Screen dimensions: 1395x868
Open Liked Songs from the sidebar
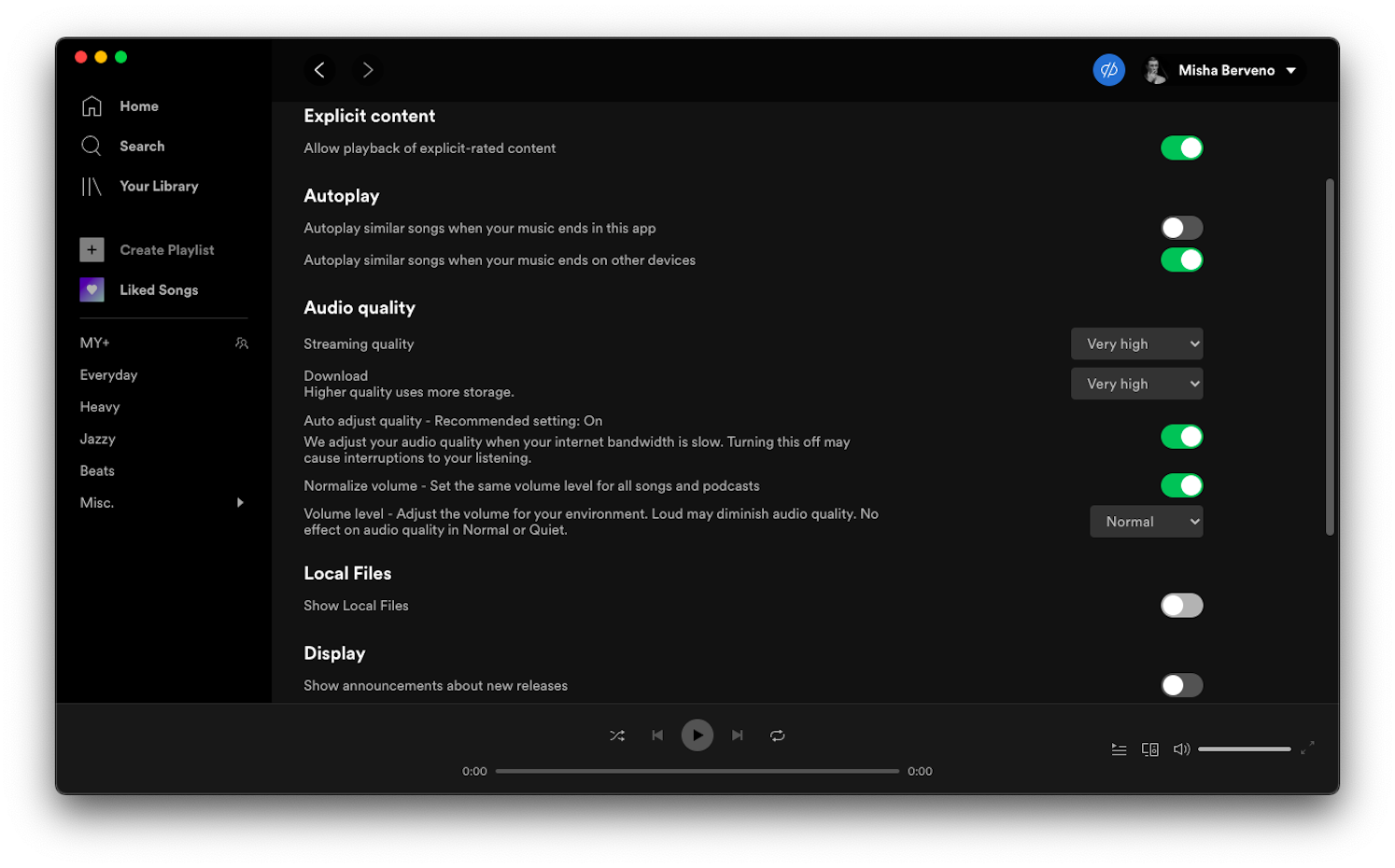click(159, 289)
